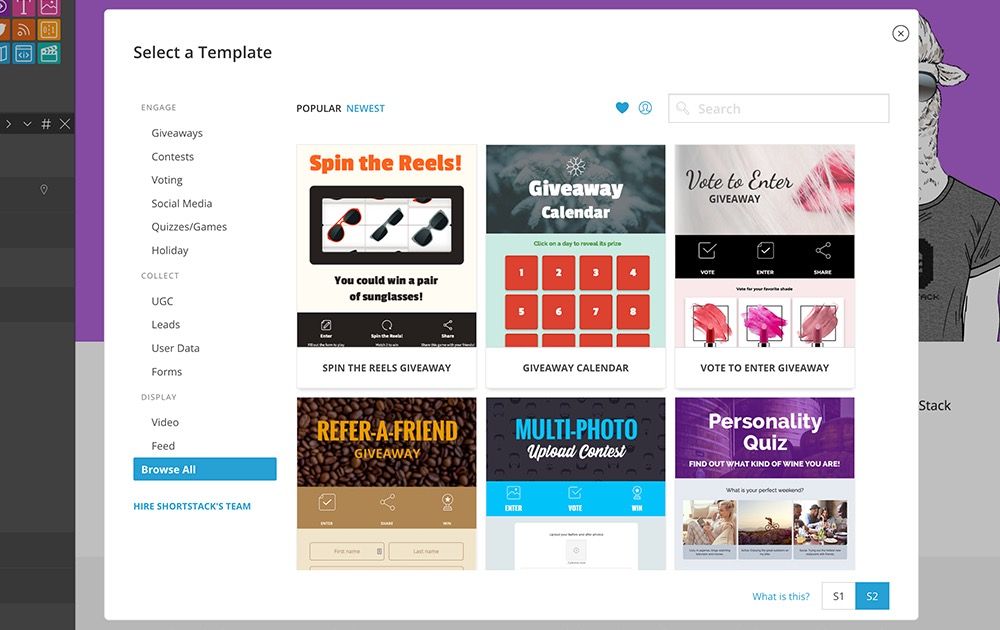Click the VOTE TO ENTER GIVEAWAY caption
This screenshot has height=630, width=1000.
(x=765, y=368)
